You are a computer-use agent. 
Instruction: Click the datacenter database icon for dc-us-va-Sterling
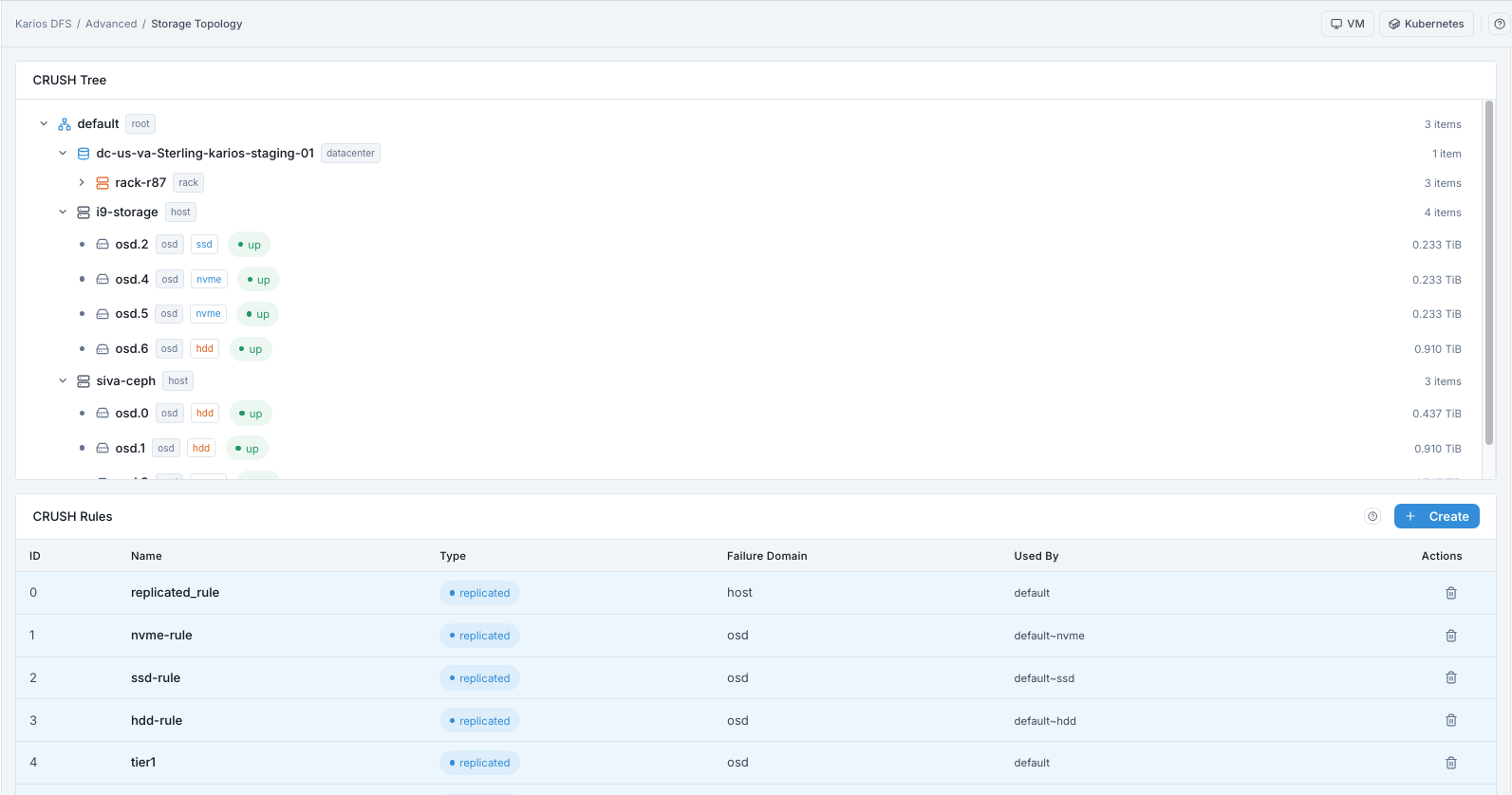(84, 154)
